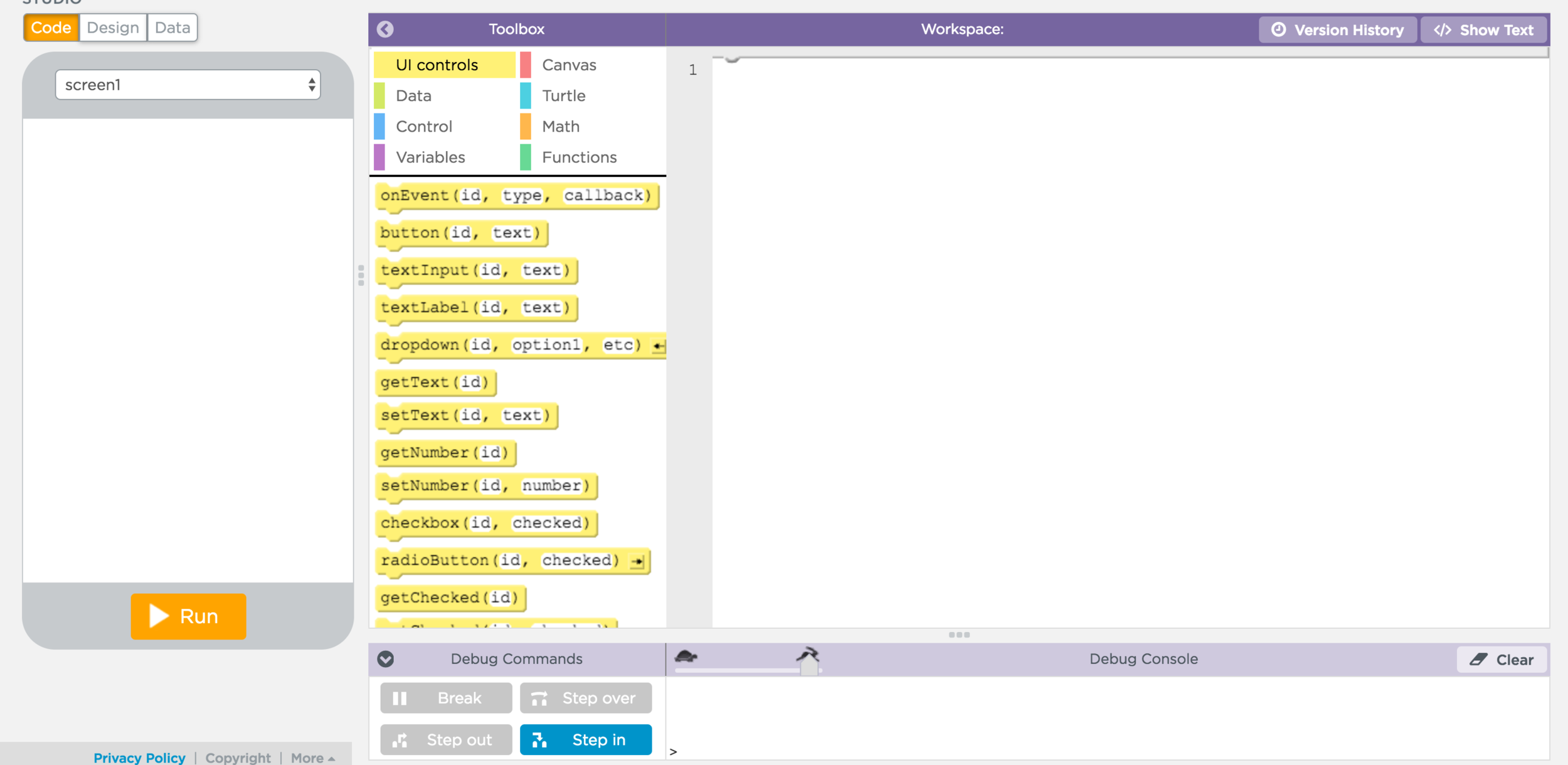Image resolution: width=1568 pixels, height=765 pixels.
Task: Switch to the Design mode tab
Action: [x=113, y=28]
